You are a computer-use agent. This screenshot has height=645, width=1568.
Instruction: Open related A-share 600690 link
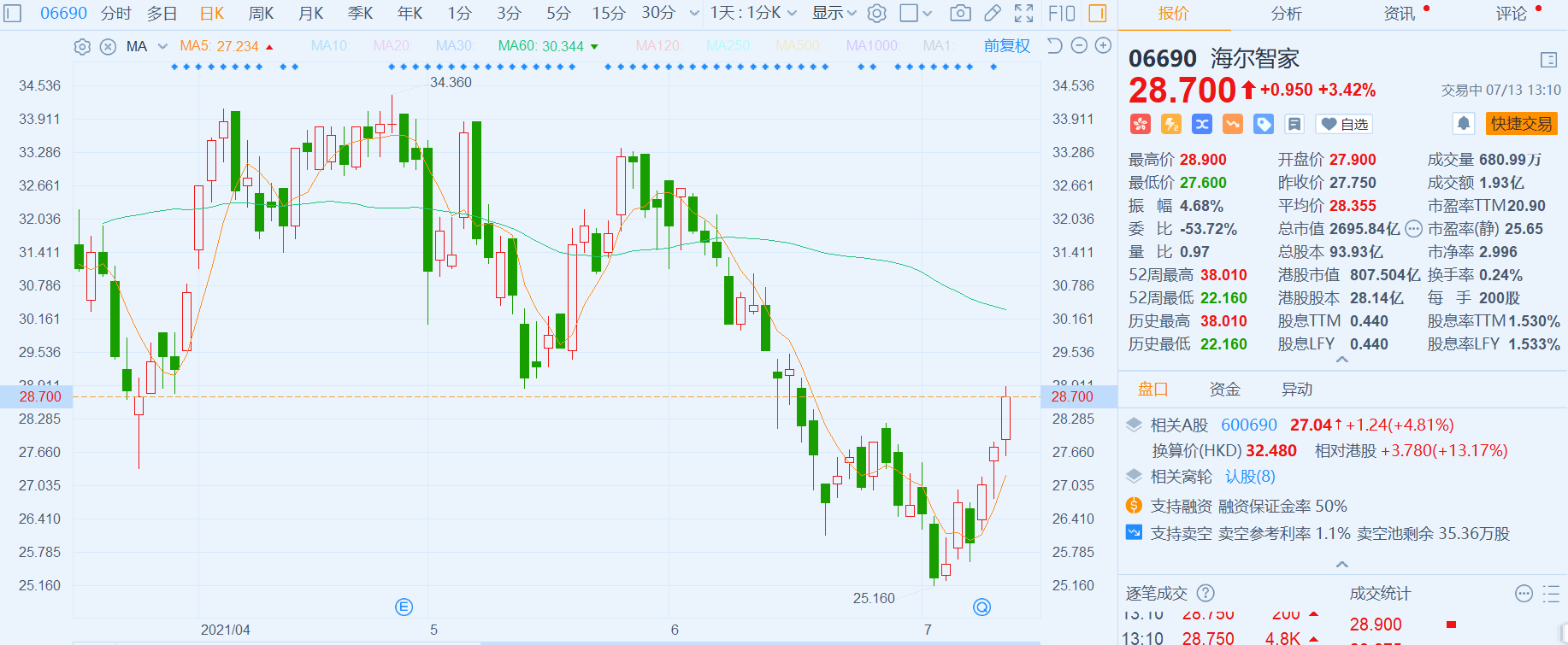click(x=1249, y=425)
